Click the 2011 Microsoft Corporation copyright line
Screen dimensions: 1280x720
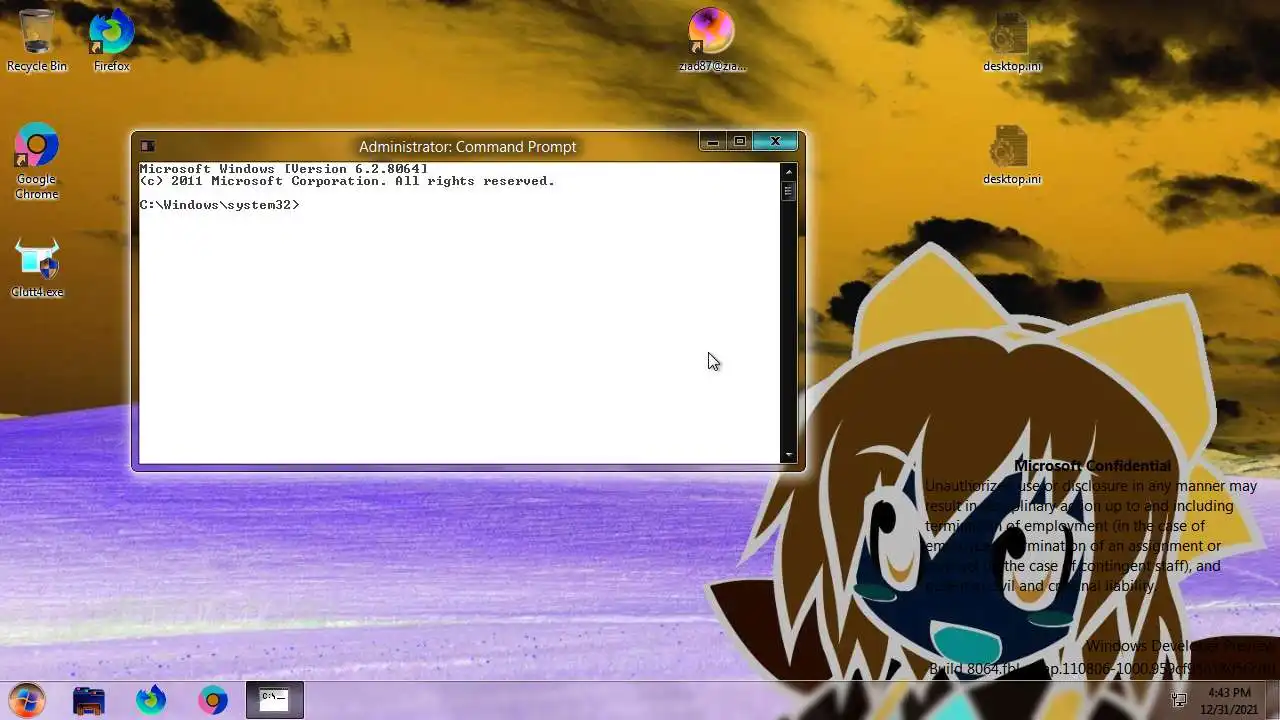347,181
